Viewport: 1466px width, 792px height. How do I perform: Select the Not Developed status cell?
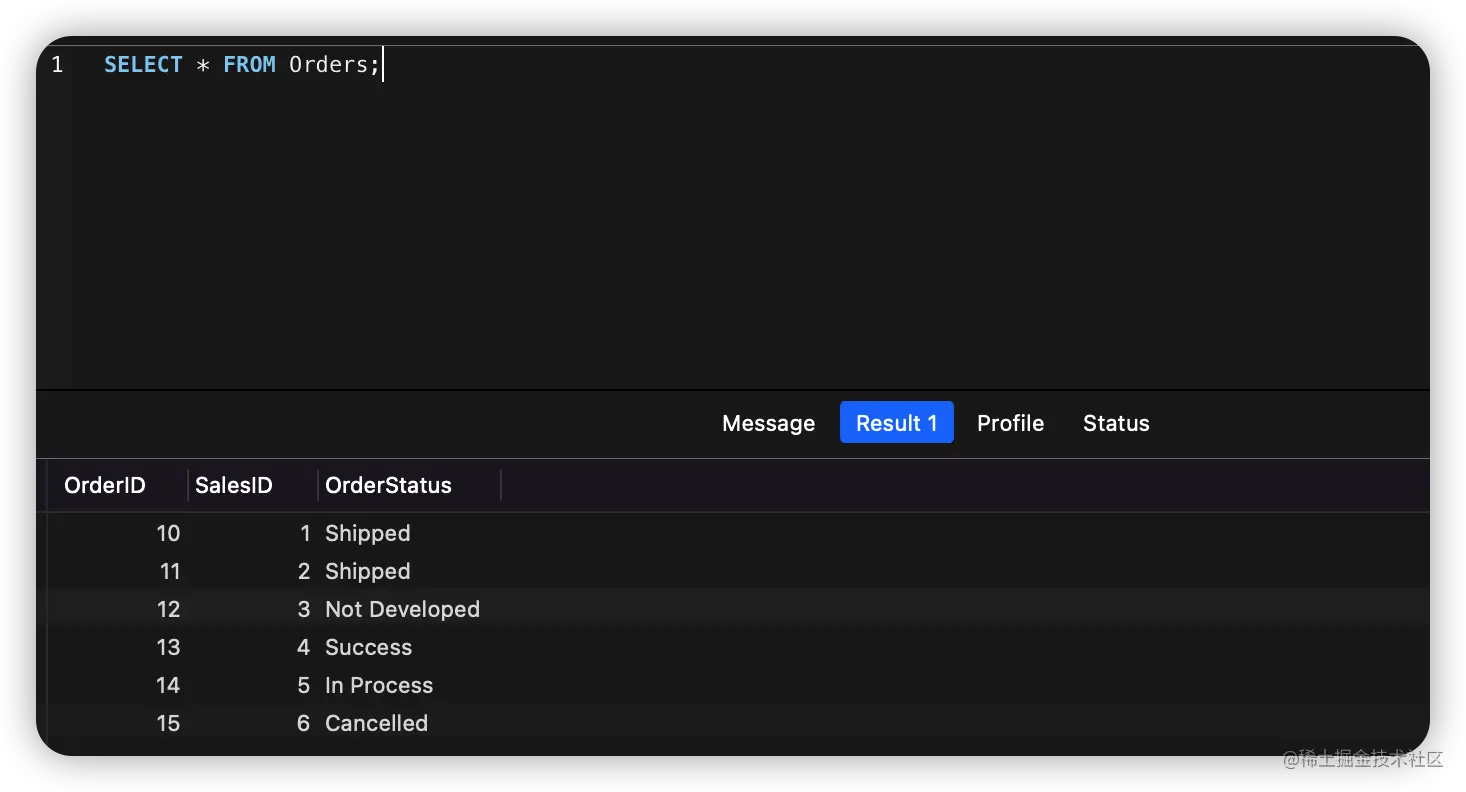pos(403,609)
